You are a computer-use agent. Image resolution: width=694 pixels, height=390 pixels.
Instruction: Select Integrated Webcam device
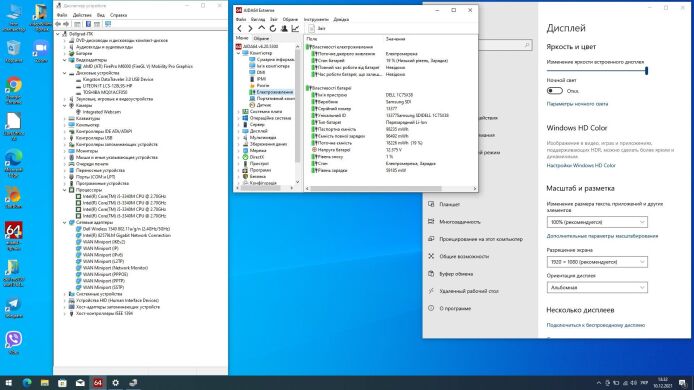[101, 112]
